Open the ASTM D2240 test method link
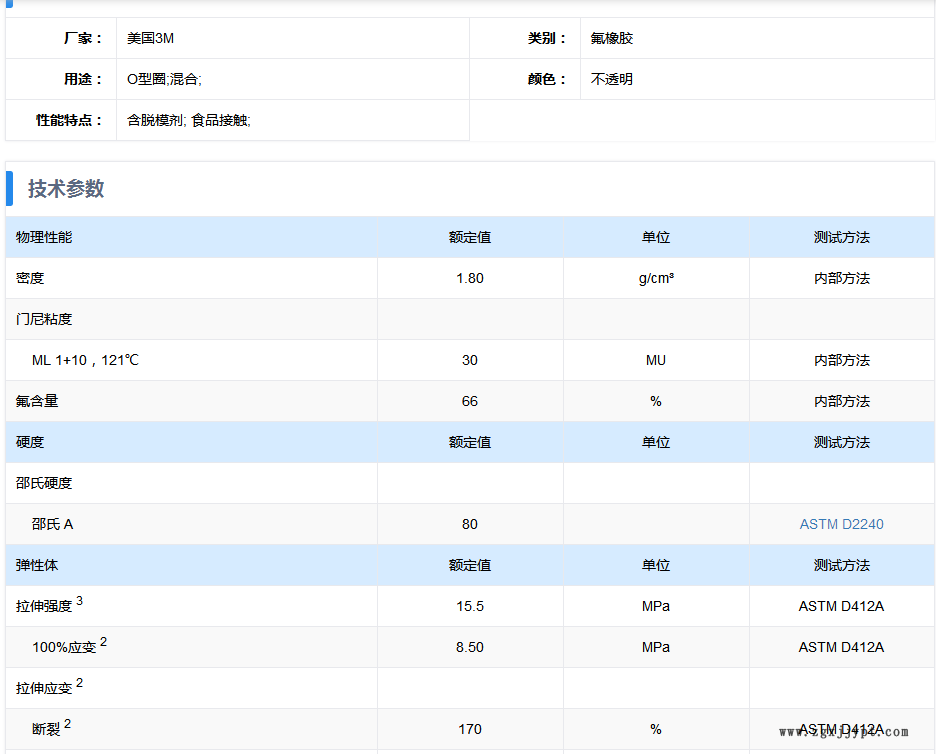936x754 pixels. pos(841,524)
